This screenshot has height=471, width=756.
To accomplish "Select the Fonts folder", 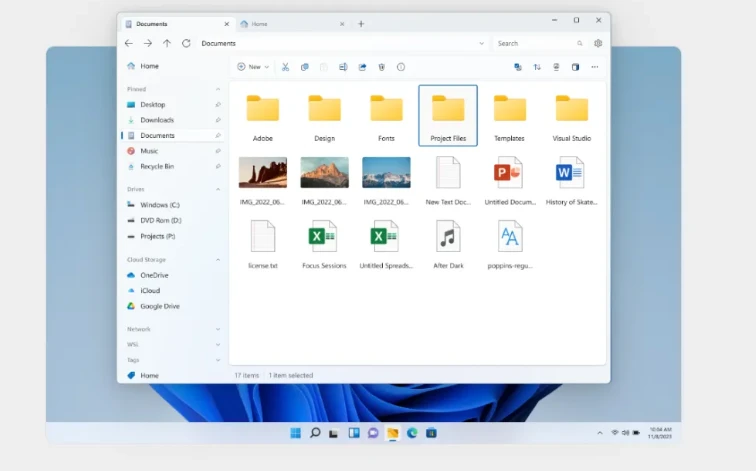I will click(x=386, y=117).
